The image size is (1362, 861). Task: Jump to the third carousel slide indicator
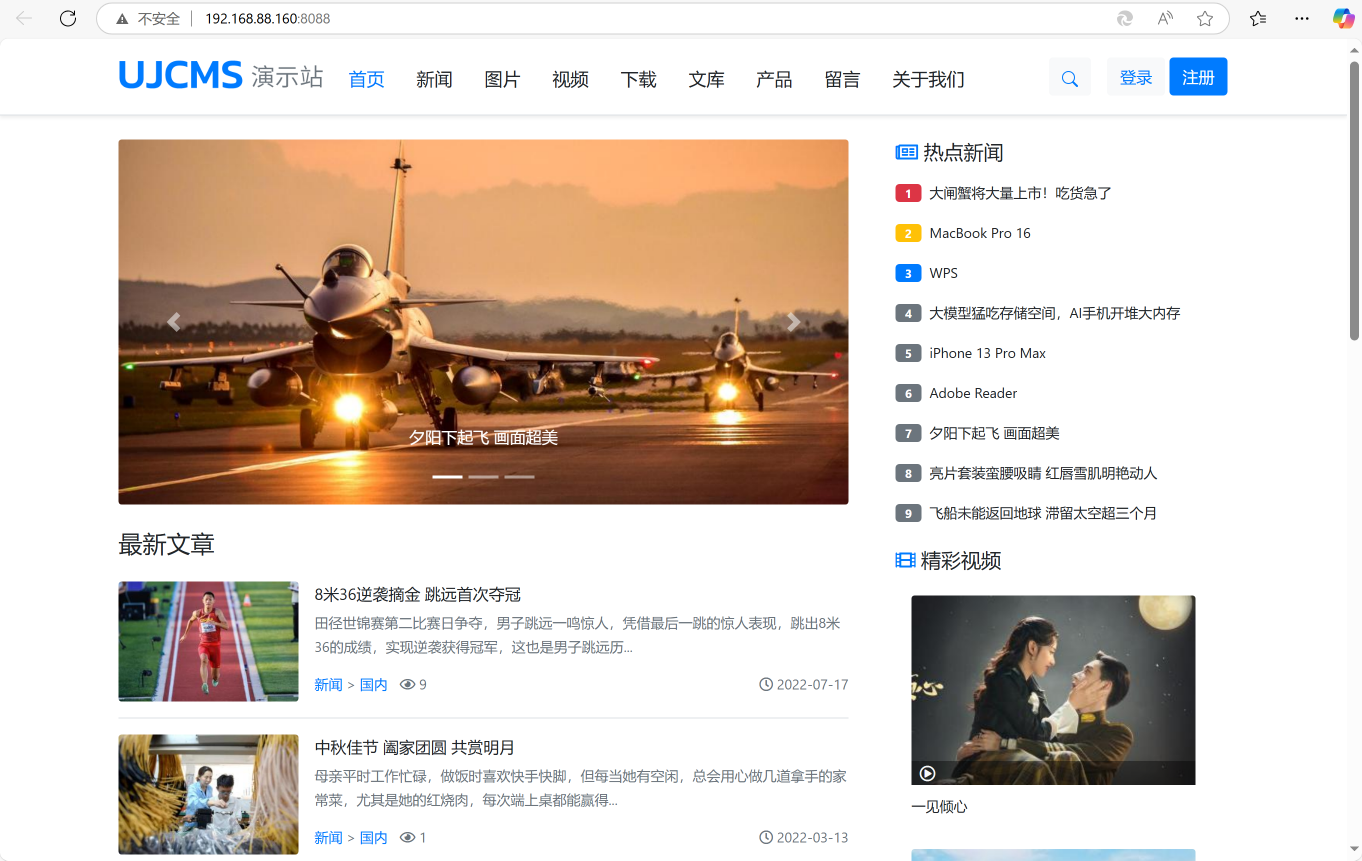(x=519, y=477)
